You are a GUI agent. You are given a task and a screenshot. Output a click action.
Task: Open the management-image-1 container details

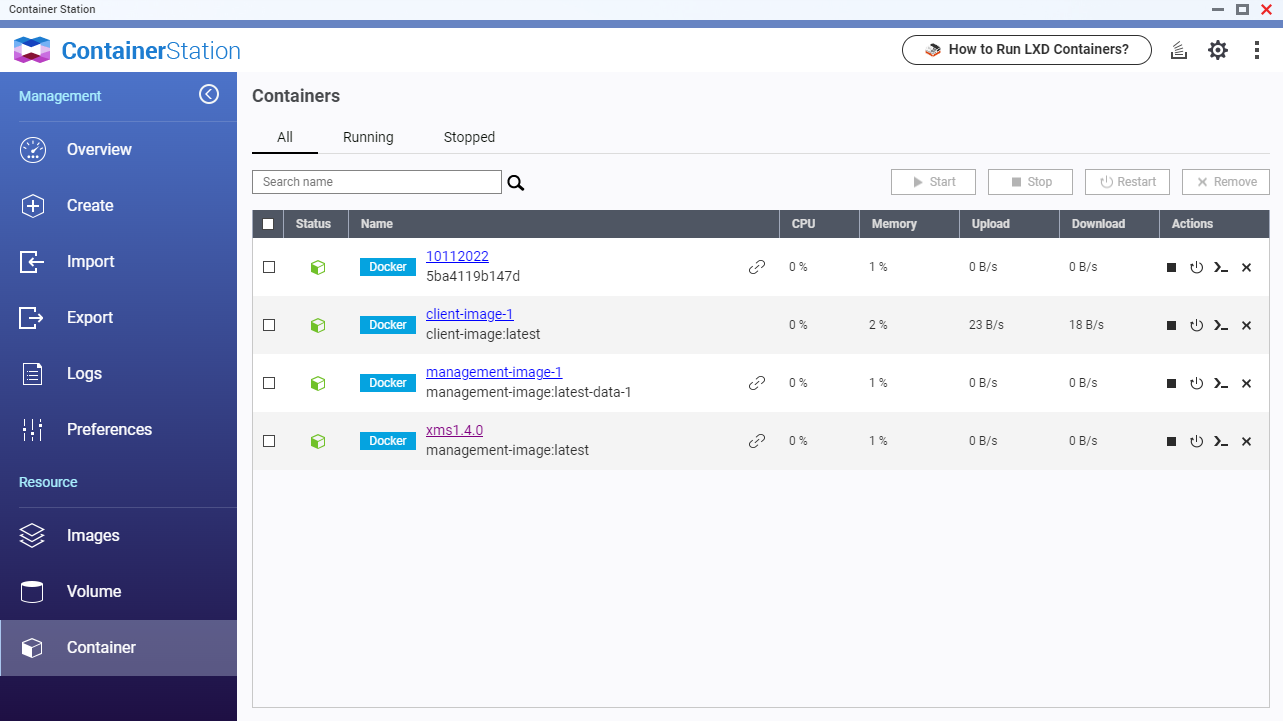(x=493, y=371)
